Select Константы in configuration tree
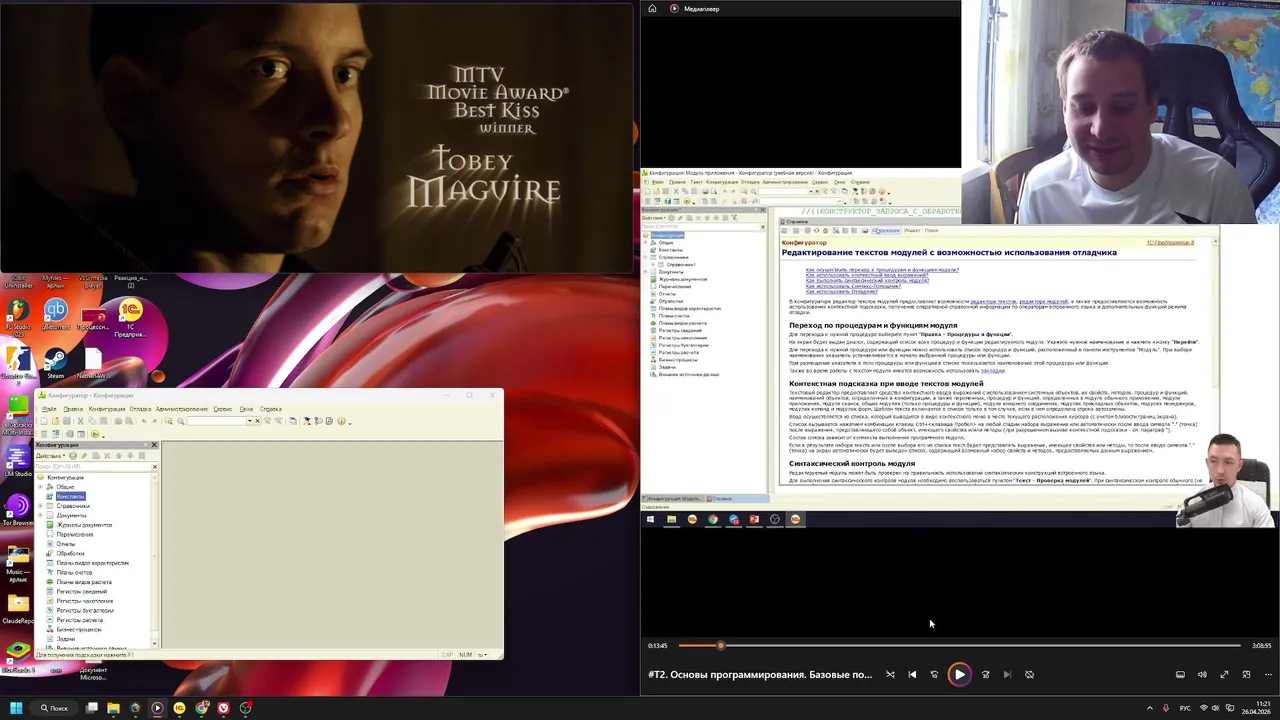Image resolution: width=1280 pixels, height=720 pixels. [x=70, y=496]
